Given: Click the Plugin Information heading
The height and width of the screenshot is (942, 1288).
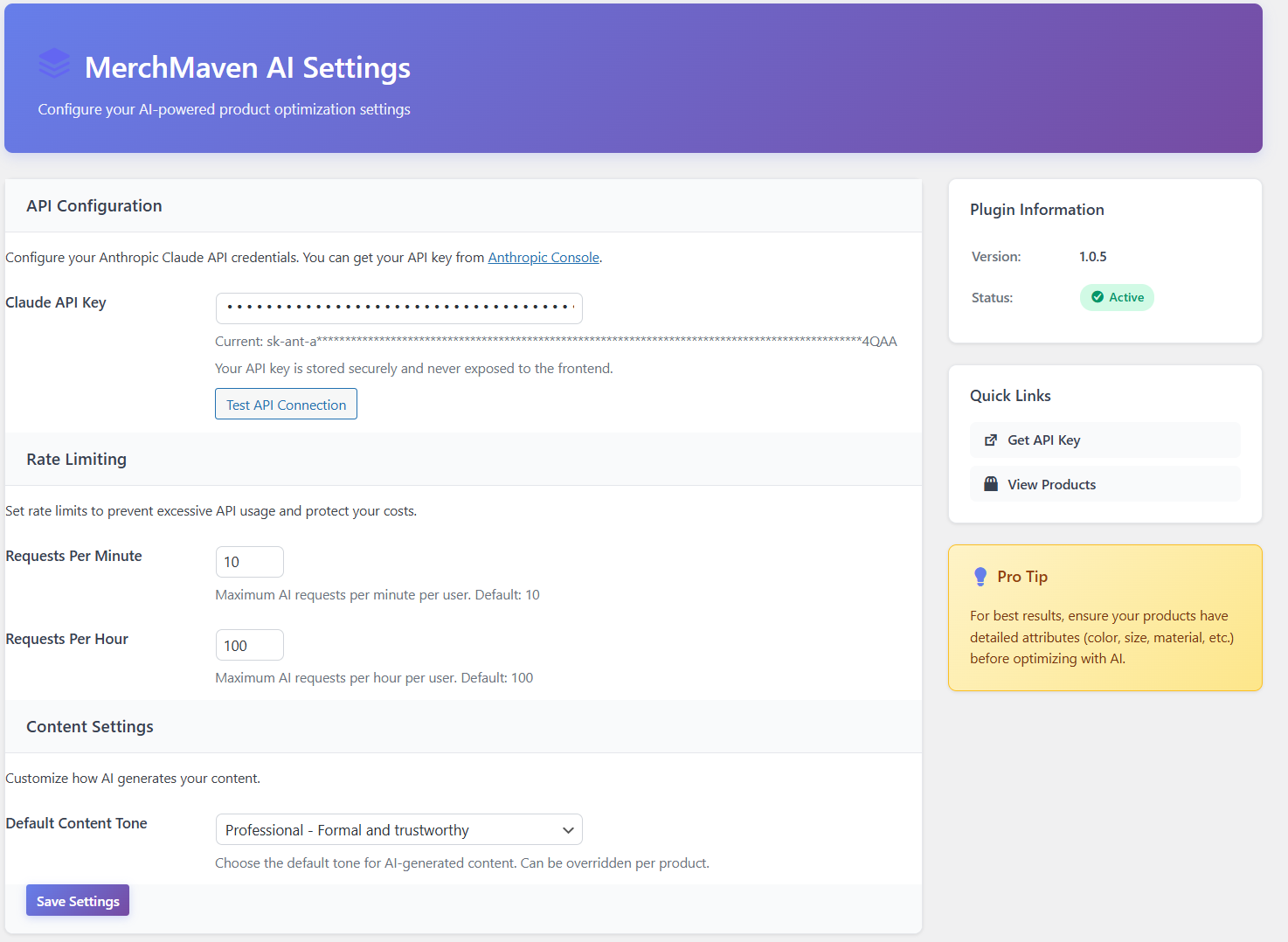Looking at the screenshot, I should [1037, 210].
